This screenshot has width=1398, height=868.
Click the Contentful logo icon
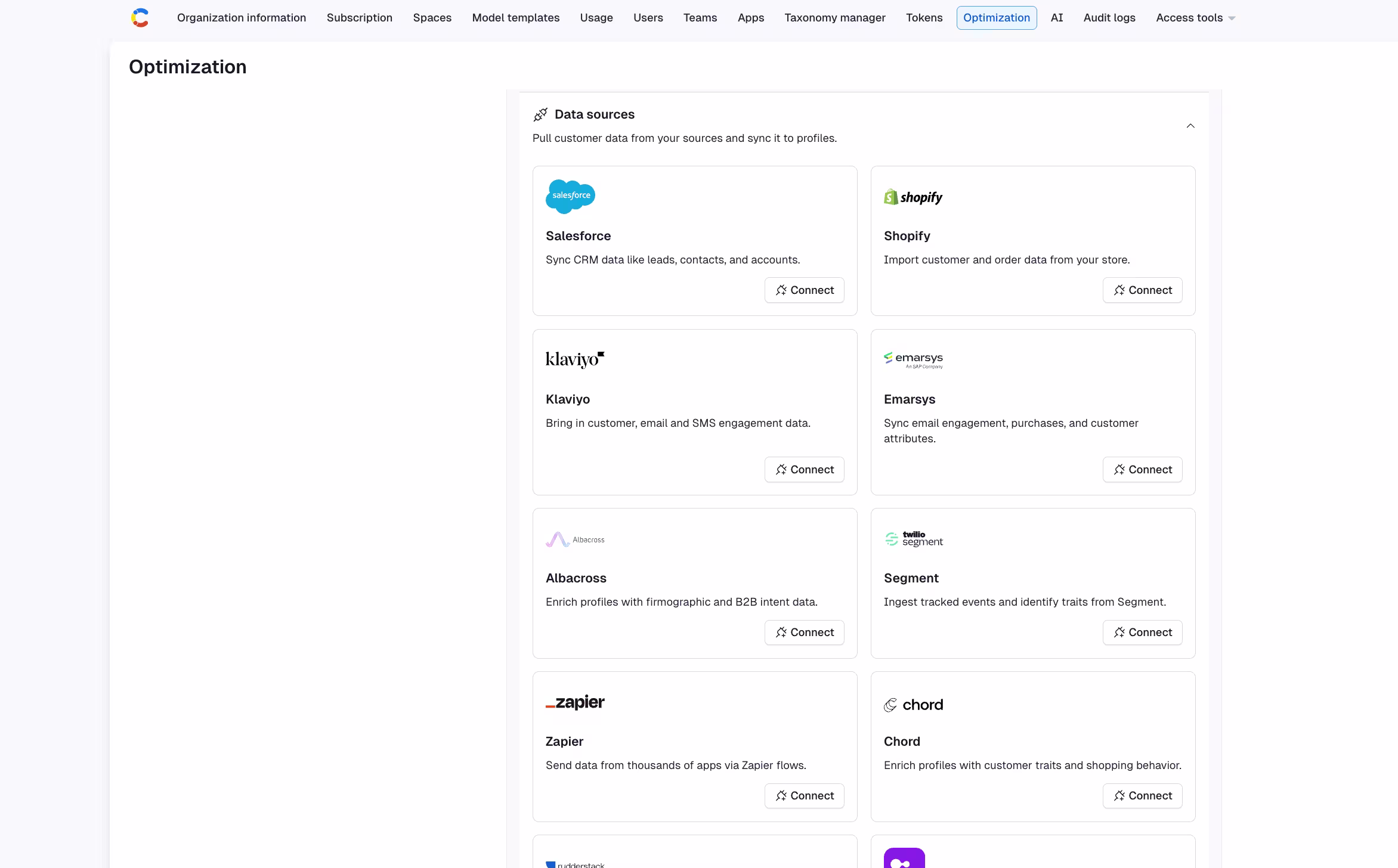coord(140,18)
